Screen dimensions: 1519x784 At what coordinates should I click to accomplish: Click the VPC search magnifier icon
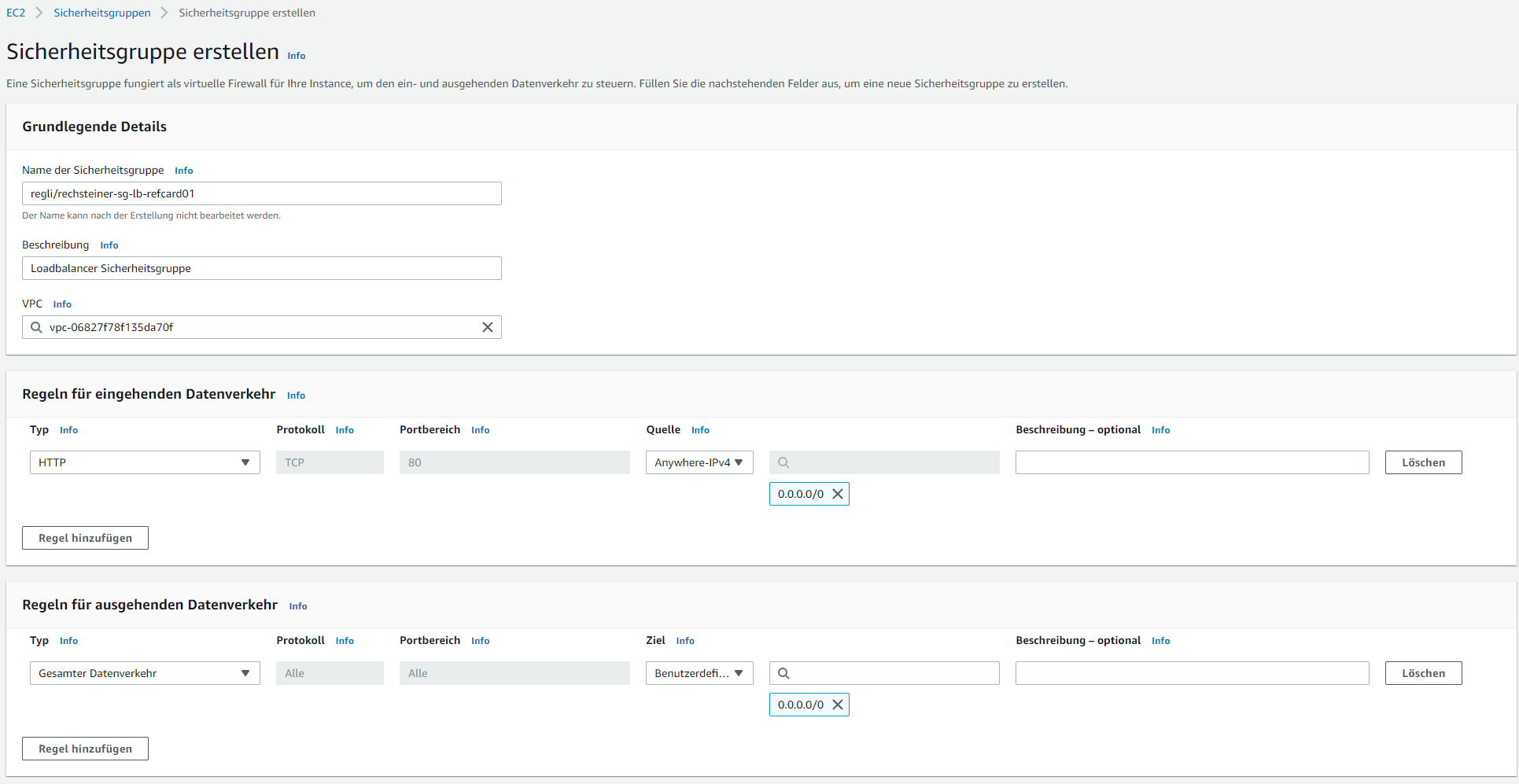point(36,327)
